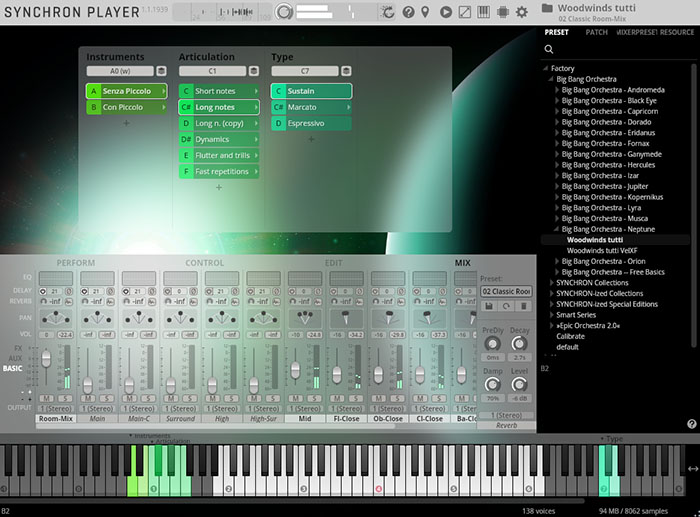The height and width of the screenshot is (517, 700).
Task: Switch to the EDIT tab
Action: point(333,263)
